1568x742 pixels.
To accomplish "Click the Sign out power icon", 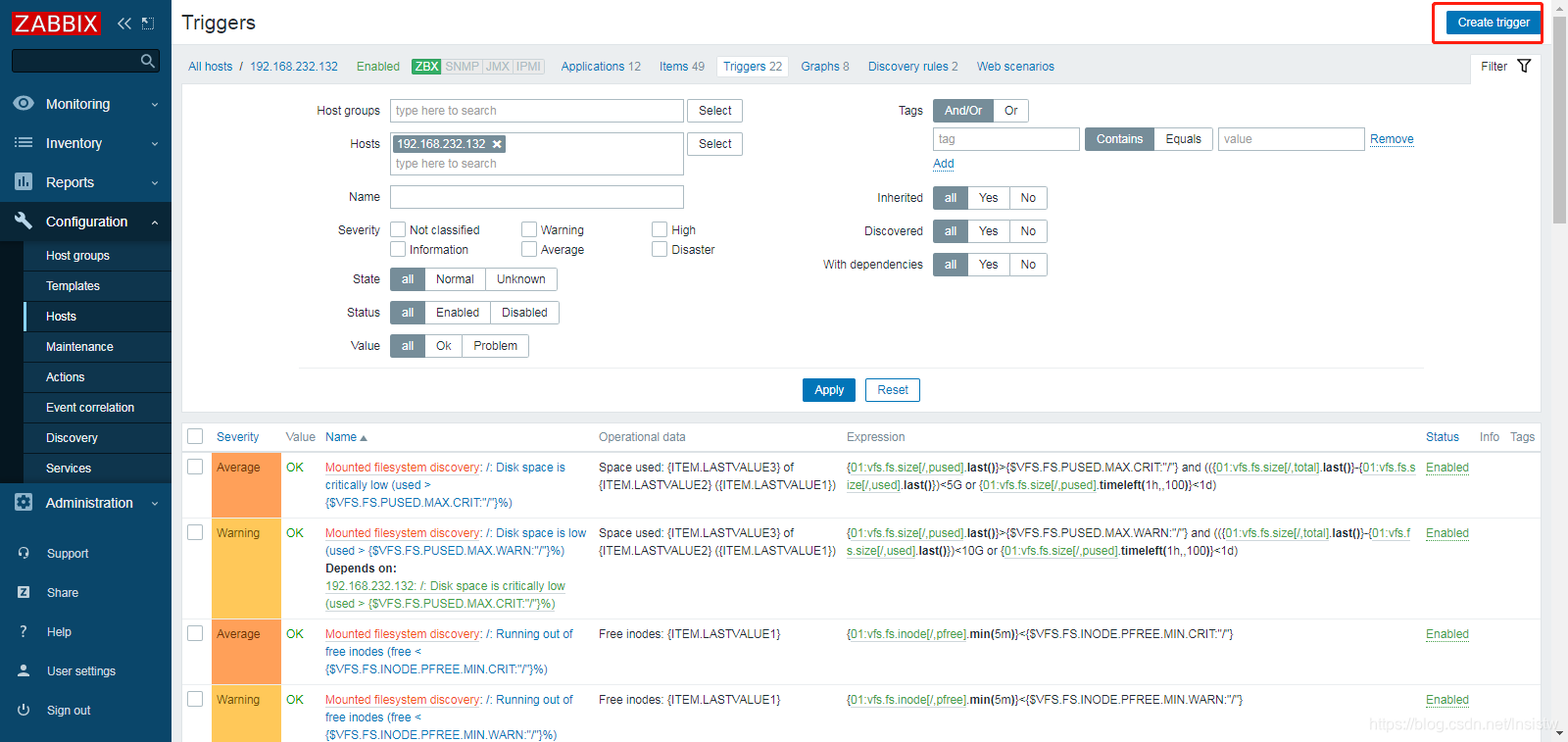I will 24,710.
